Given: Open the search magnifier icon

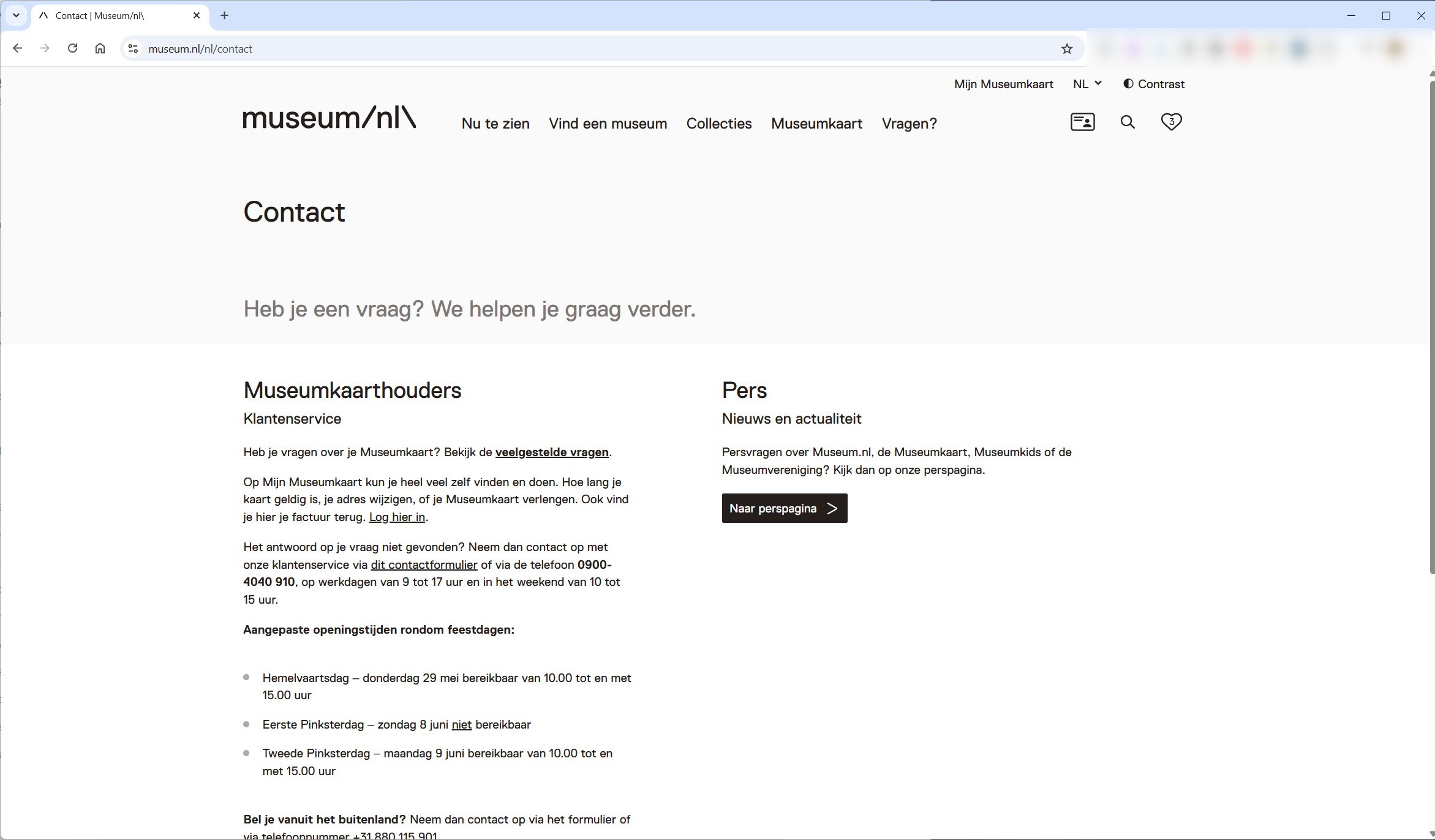Looking at the screenshot, I should coord(1128,122).
